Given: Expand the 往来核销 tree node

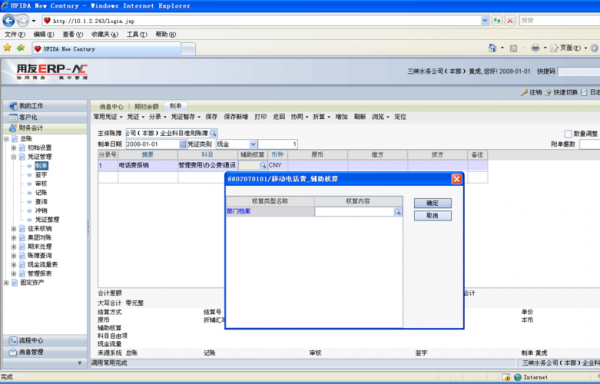Looking at the screenshot, I should [14, 229].
